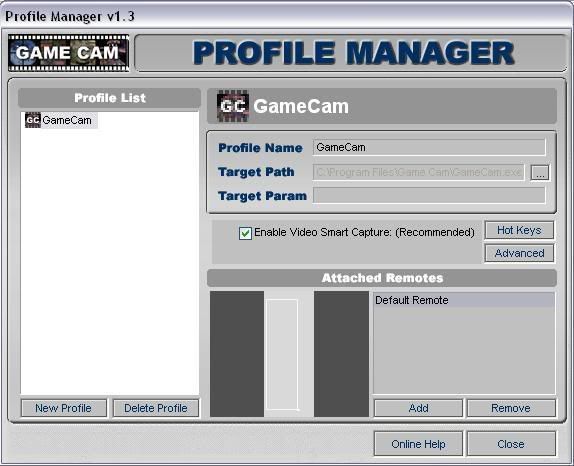
Task: Open Online Help
Action: coord(418,444)
